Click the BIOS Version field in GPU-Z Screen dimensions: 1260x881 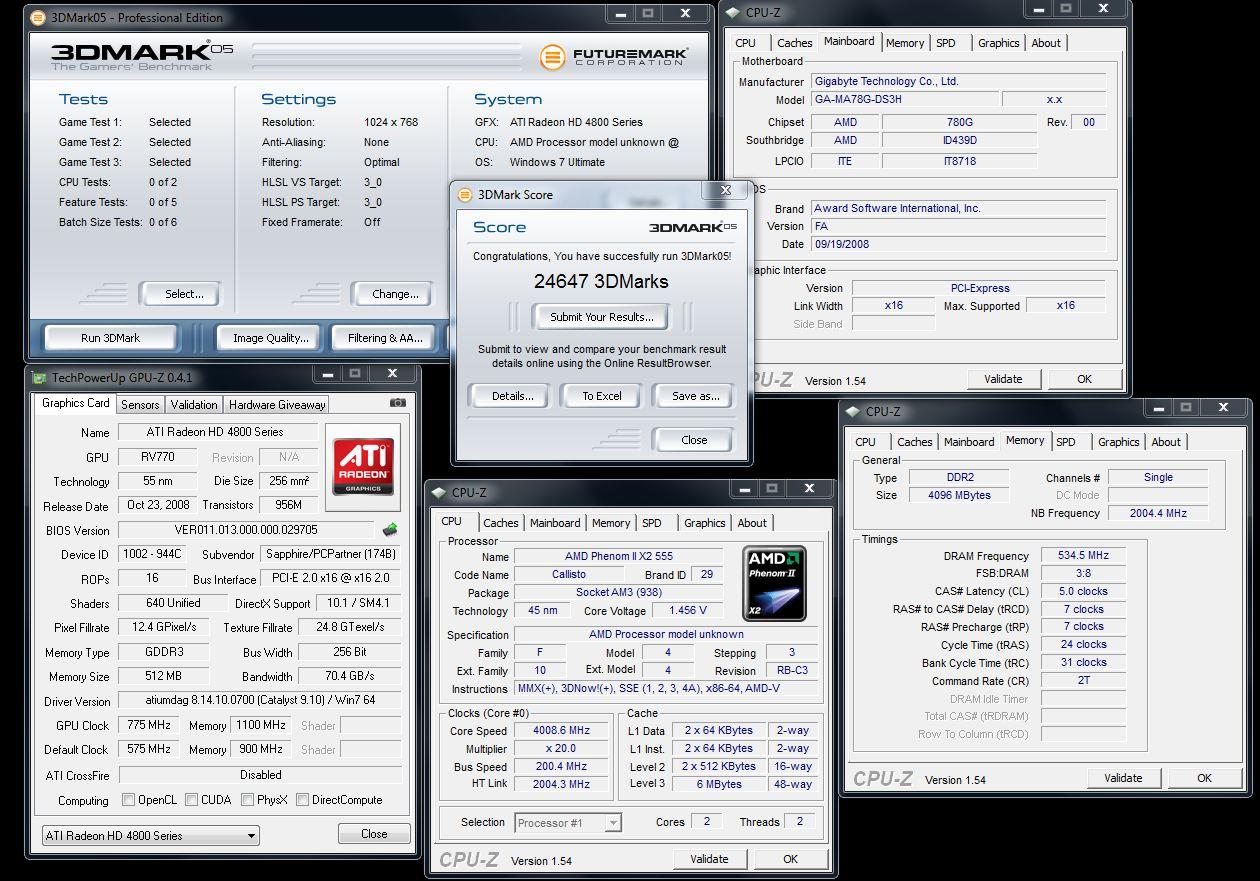click(x=246, y=530)
